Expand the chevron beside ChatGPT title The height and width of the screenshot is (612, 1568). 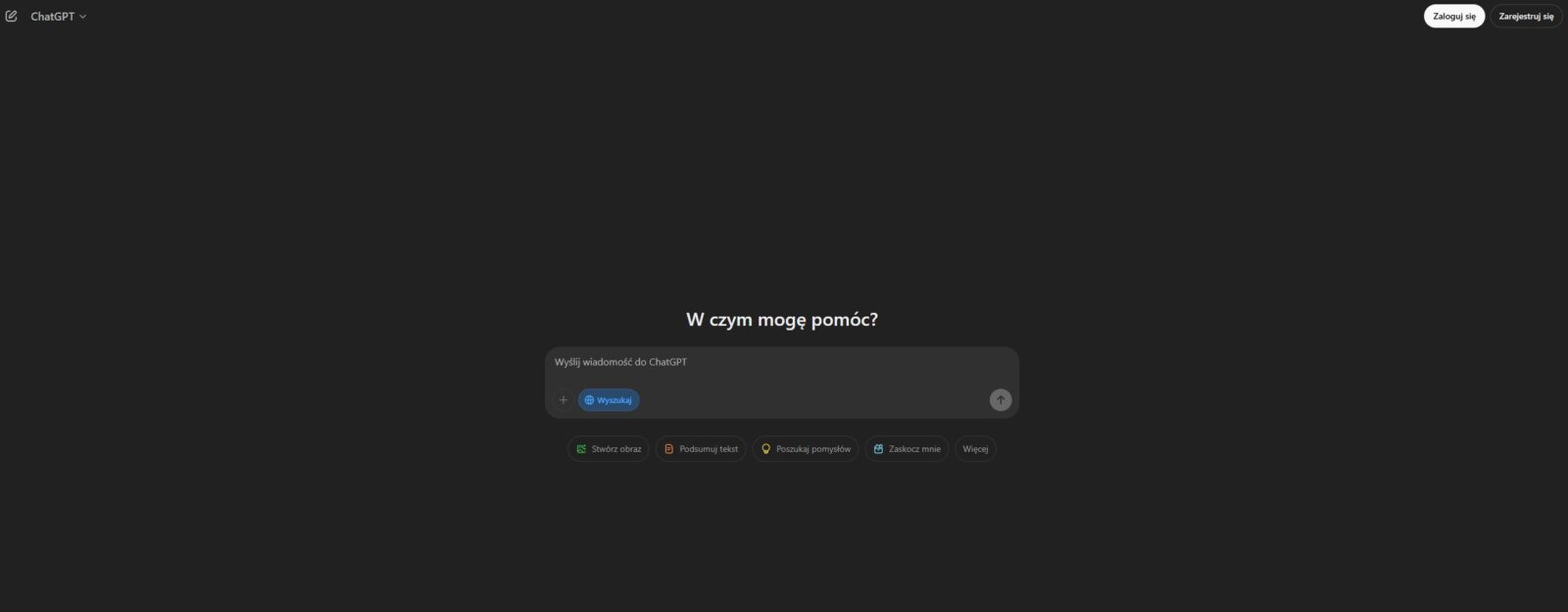point(82,17)
